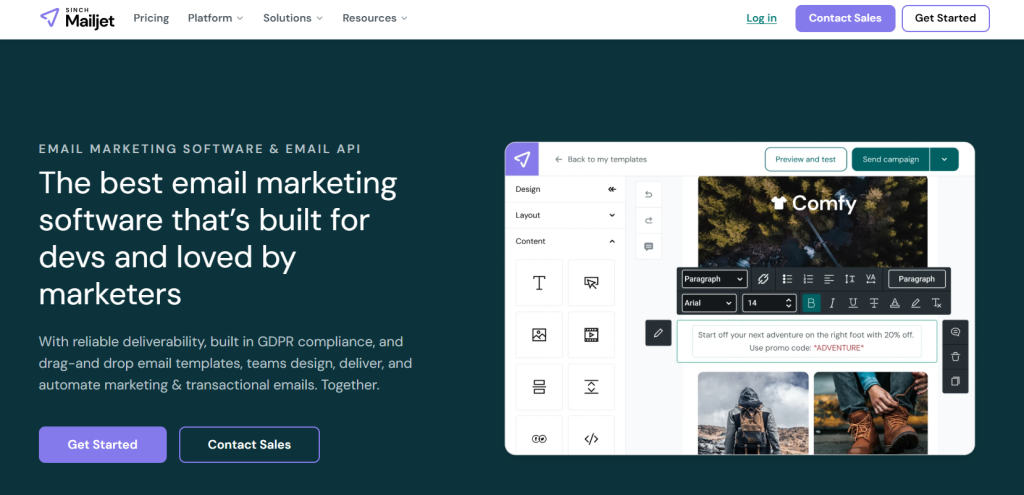Add a Social sharing content block
The height and width of the screenshot is (495, 1024).
[x=539, y=438]
